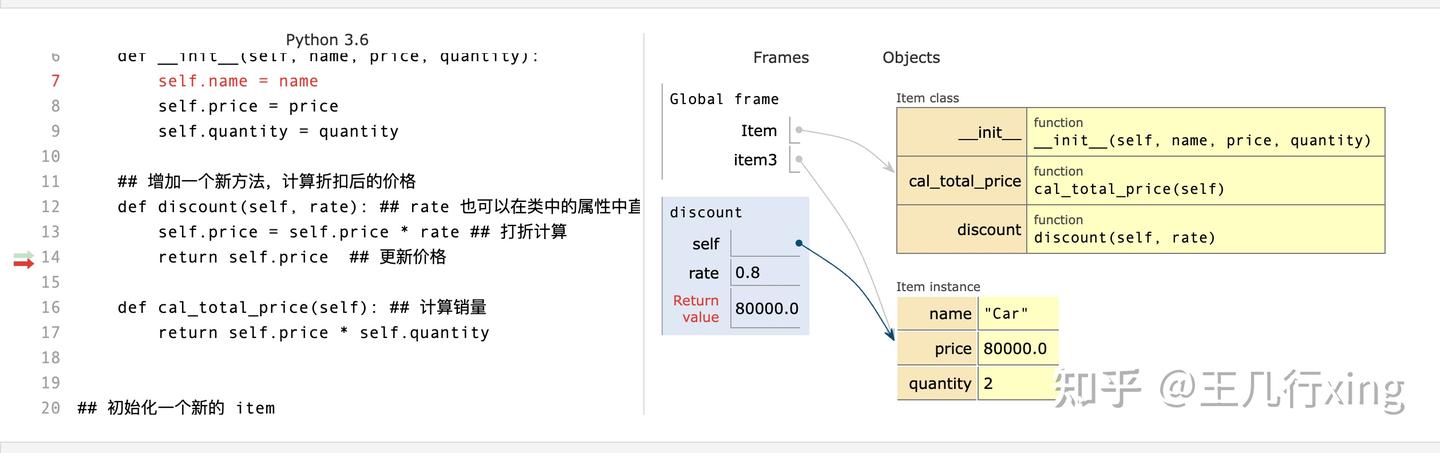Click the Frames column header
This screenshot has width=1440, height=453.
781,57
